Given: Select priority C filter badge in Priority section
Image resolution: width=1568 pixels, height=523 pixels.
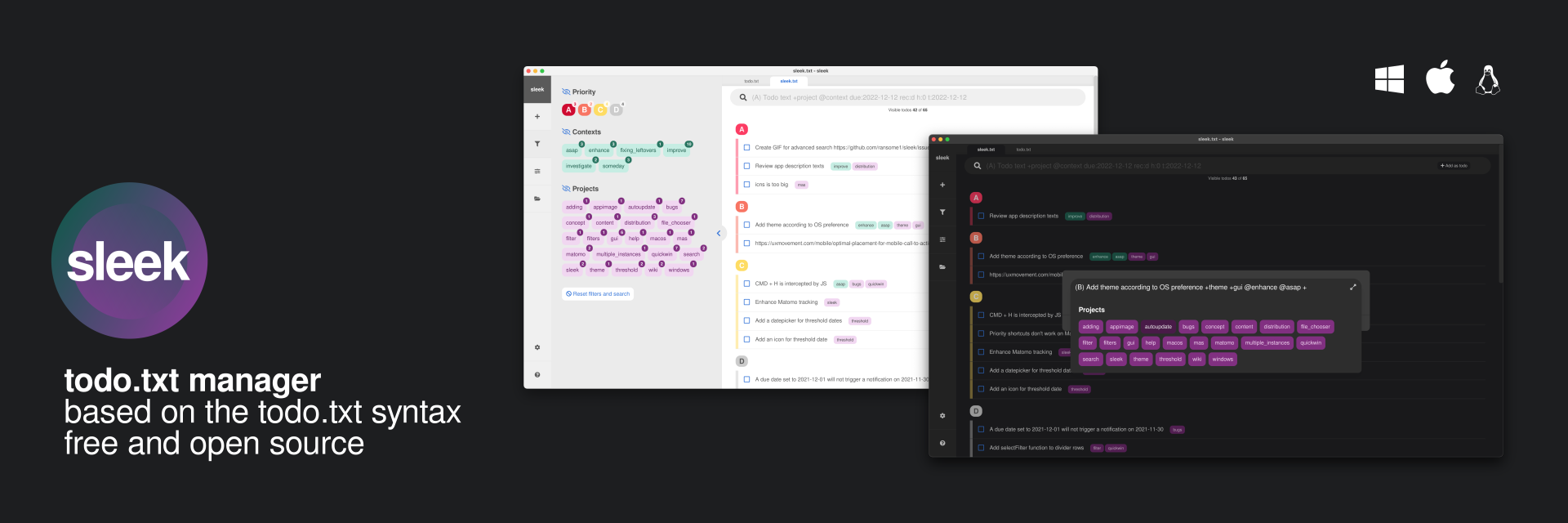Looking at the screenshot, I should point(600,110).
